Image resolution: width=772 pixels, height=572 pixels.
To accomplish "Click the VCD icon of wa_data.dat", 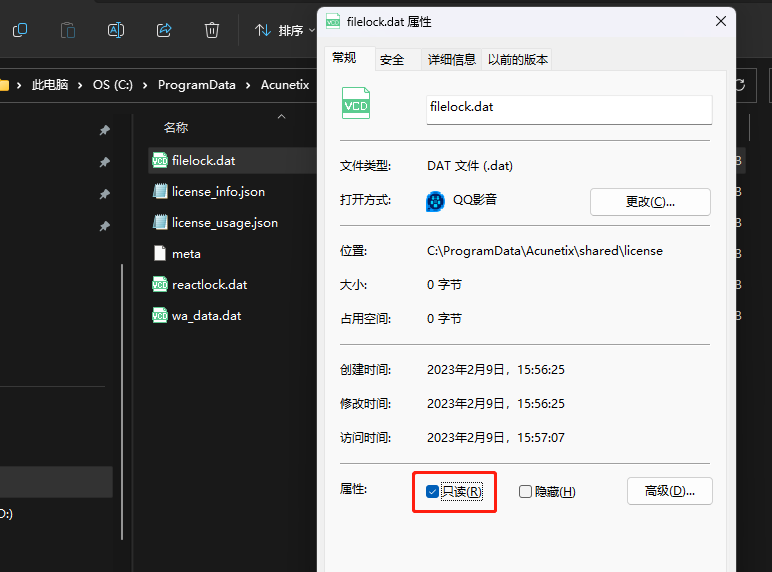I will click(x=160, y=316).
